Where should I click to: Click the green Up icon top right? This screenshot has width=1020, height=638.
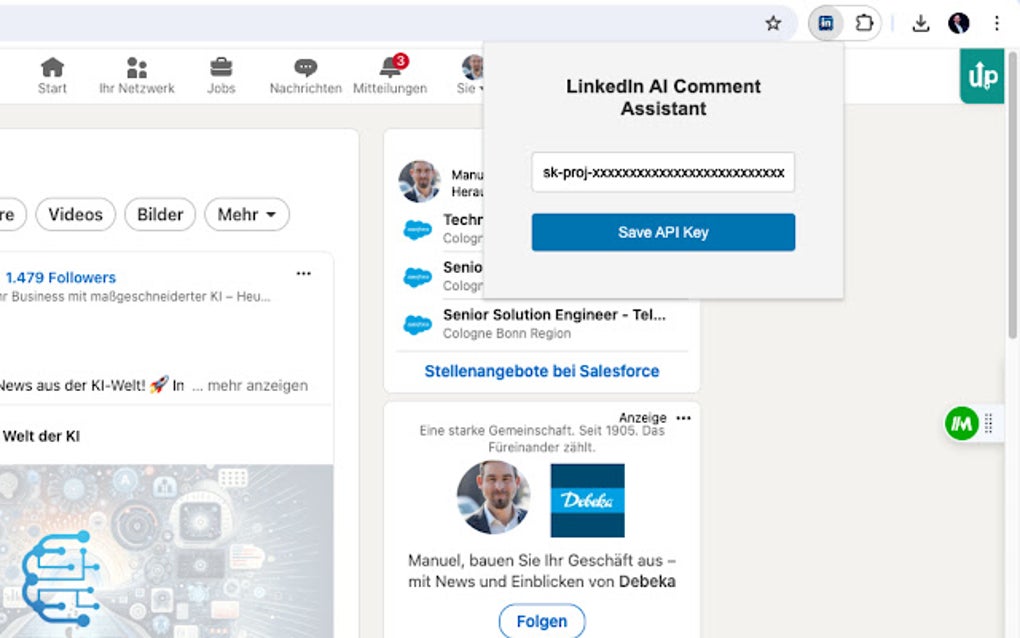[x=981, y=76]
